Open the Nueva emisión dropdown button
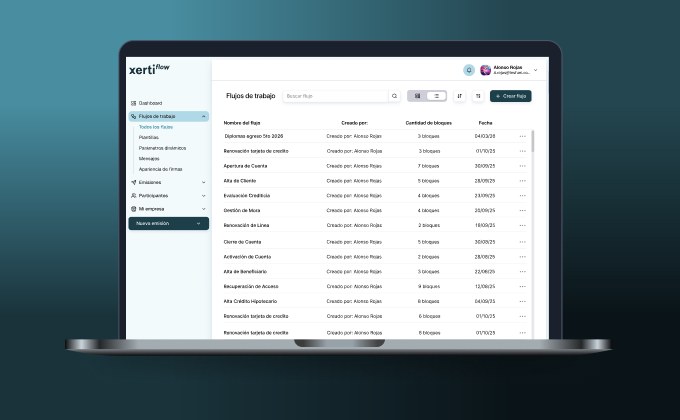Viewport: 680px width, 420px height. pos(169,223)
